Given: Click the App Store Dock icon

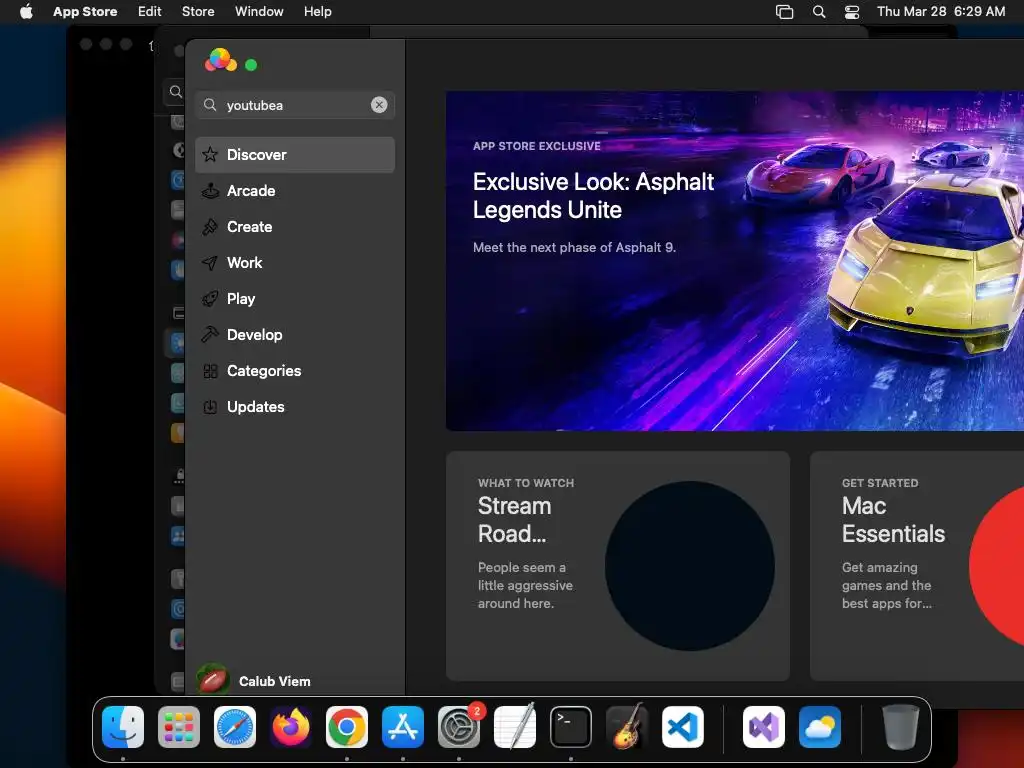Looking at the screenshot, I should (403, 727).
